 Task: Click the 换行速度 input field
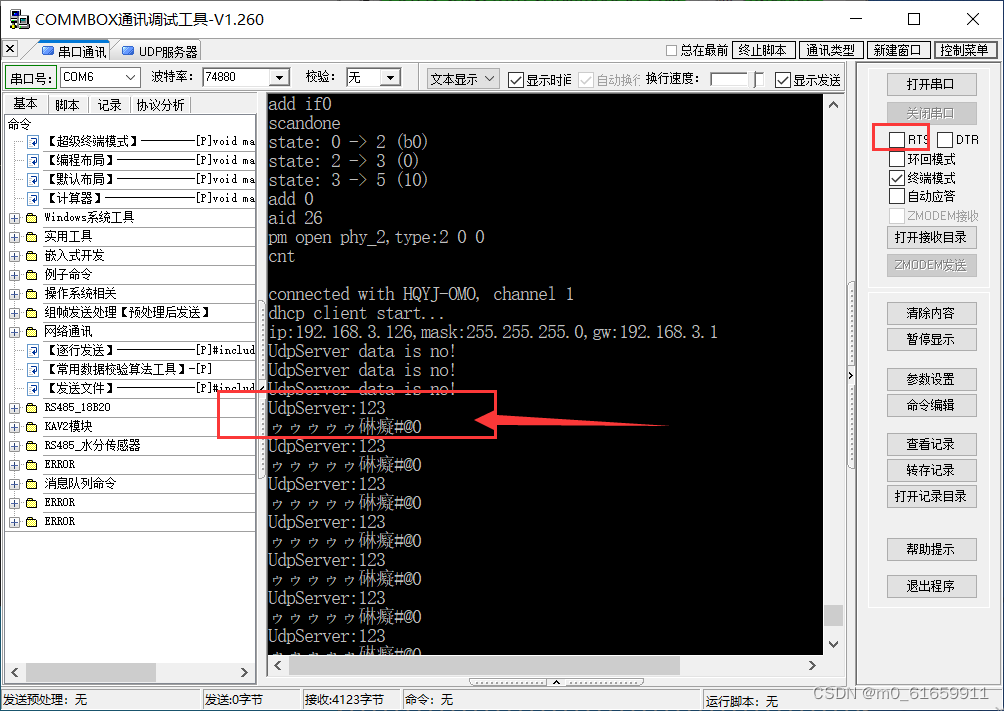(x=729, y=79)
